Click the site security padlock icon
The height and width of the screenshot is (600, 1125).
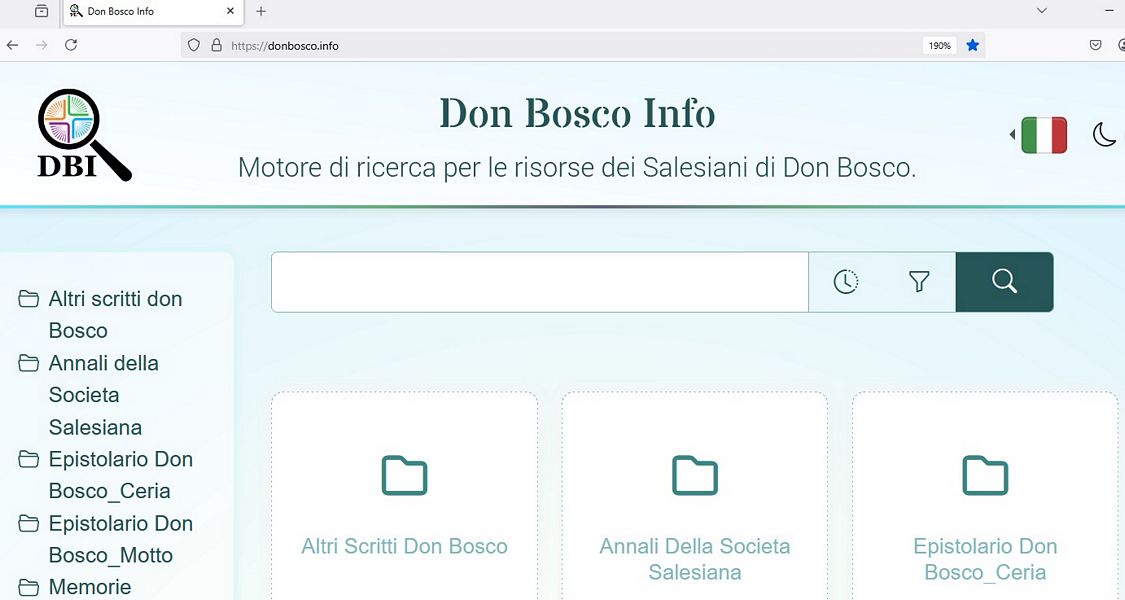coord(217,45)
